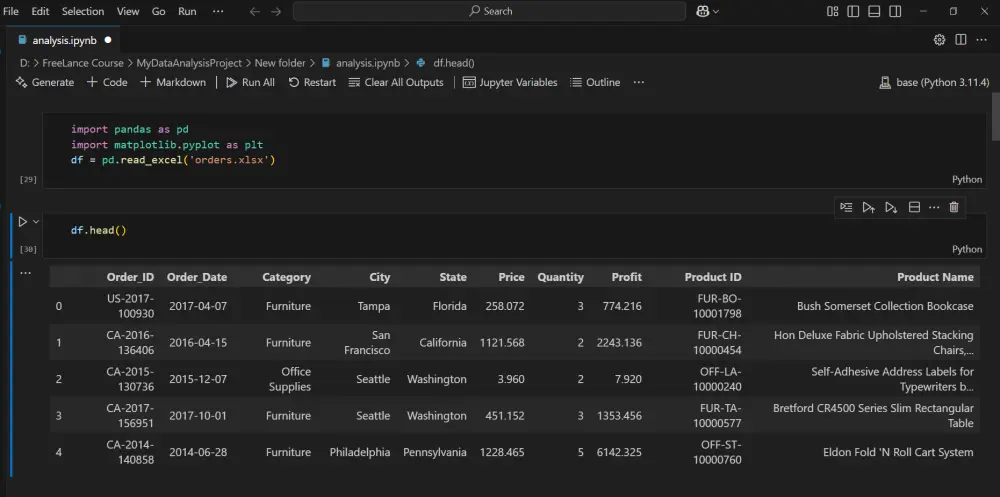Click cell 'US-2017-100930'
Image resolution: width=1000 pixels, height=497 pixels.
click(130, 306)
